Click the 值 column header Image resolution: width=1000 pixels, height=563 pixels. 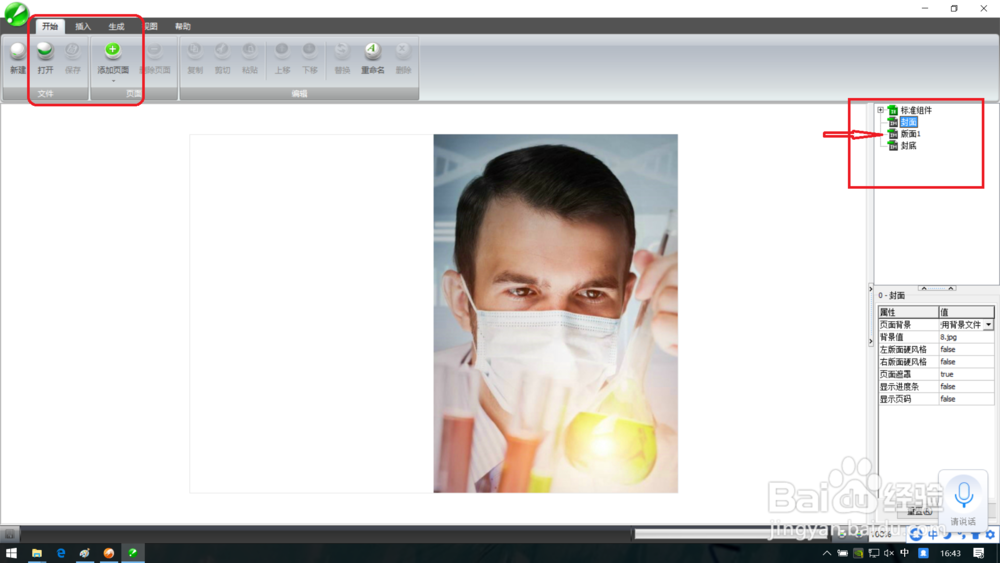pyautogui.click(x=966, y=312)
